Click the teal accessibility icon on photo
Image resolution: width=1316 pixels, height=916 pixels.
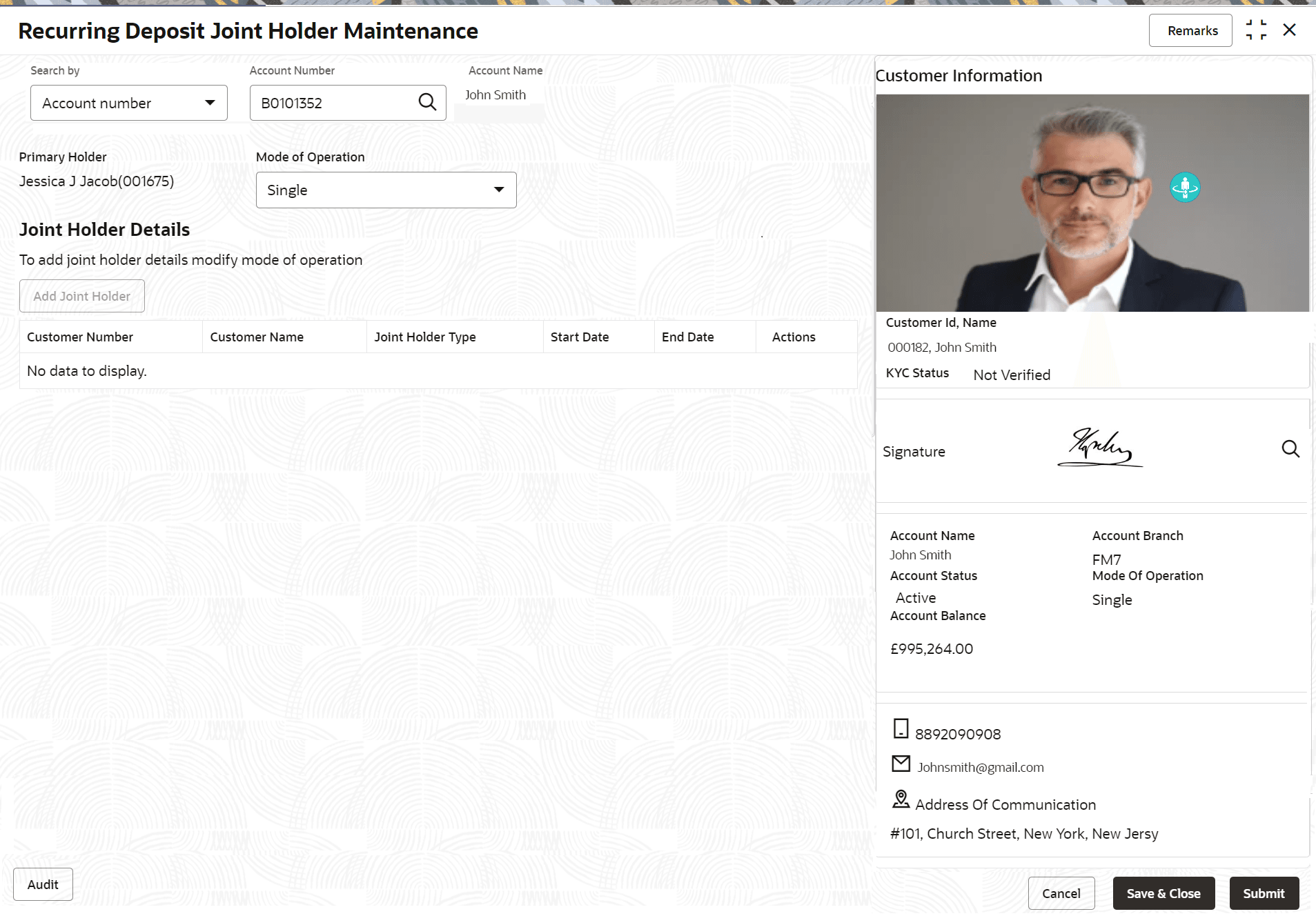[x=1185, y=187]
